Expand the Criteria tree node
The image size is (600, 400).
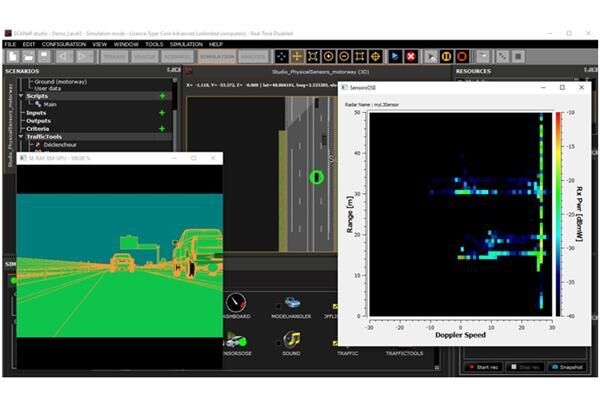tap(20, 129)
